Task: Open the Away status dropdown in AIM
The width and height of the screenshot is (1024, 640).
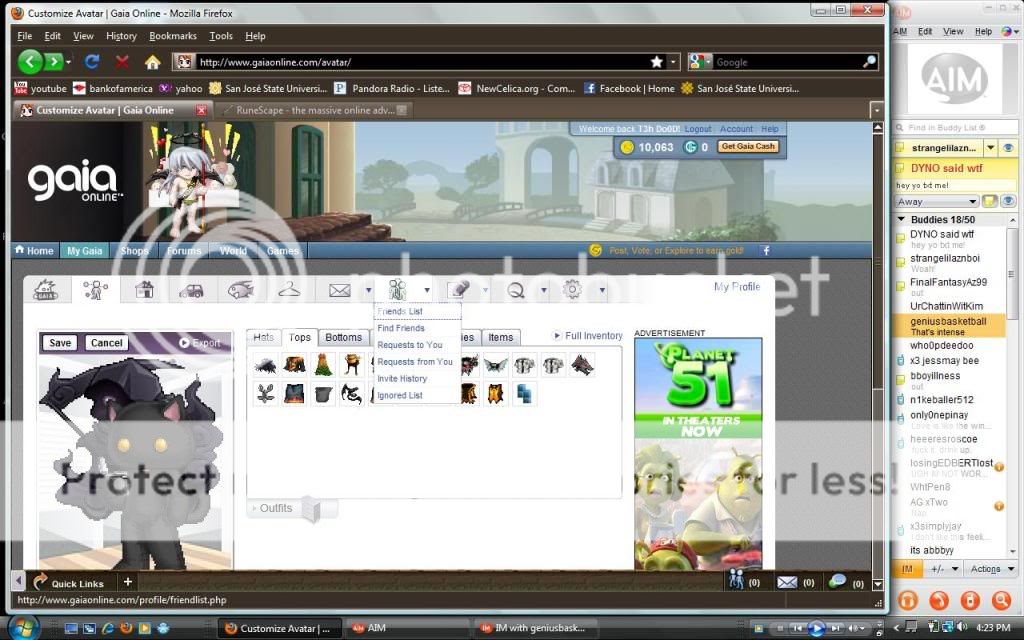Action: pos(937,202)
